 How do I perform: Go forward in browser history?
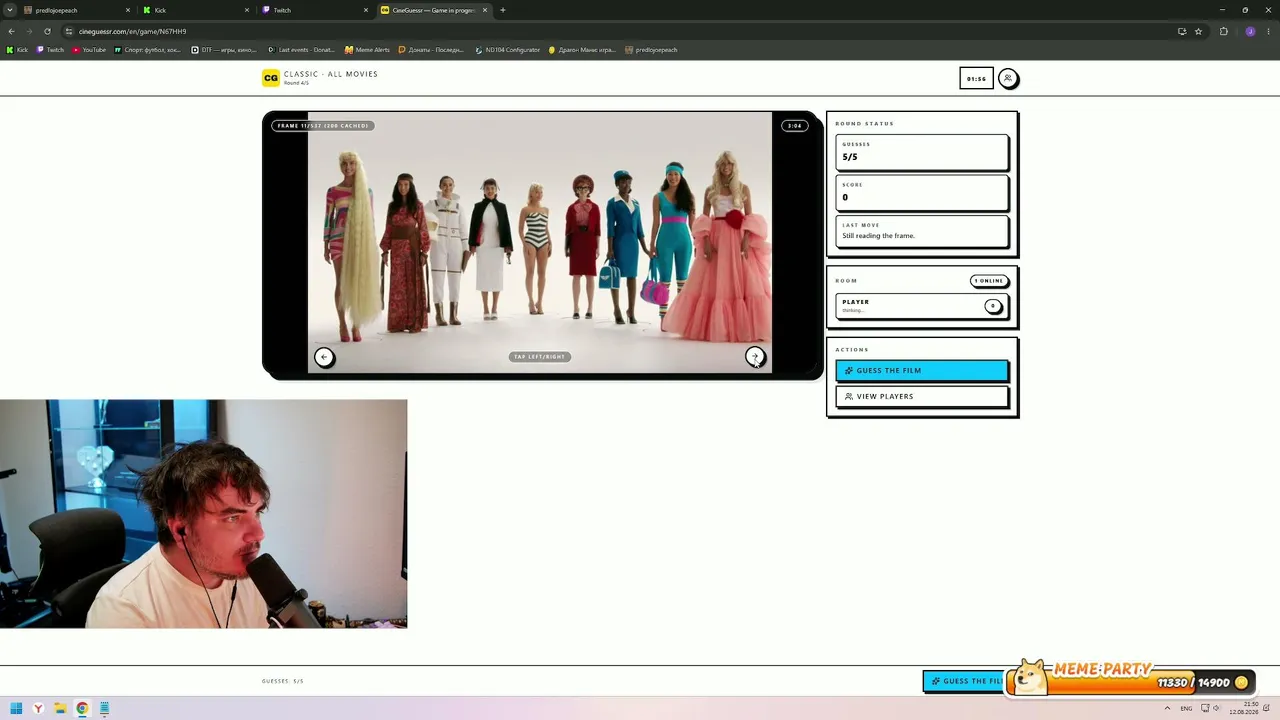pyautogui.click(x=29, y=31)
